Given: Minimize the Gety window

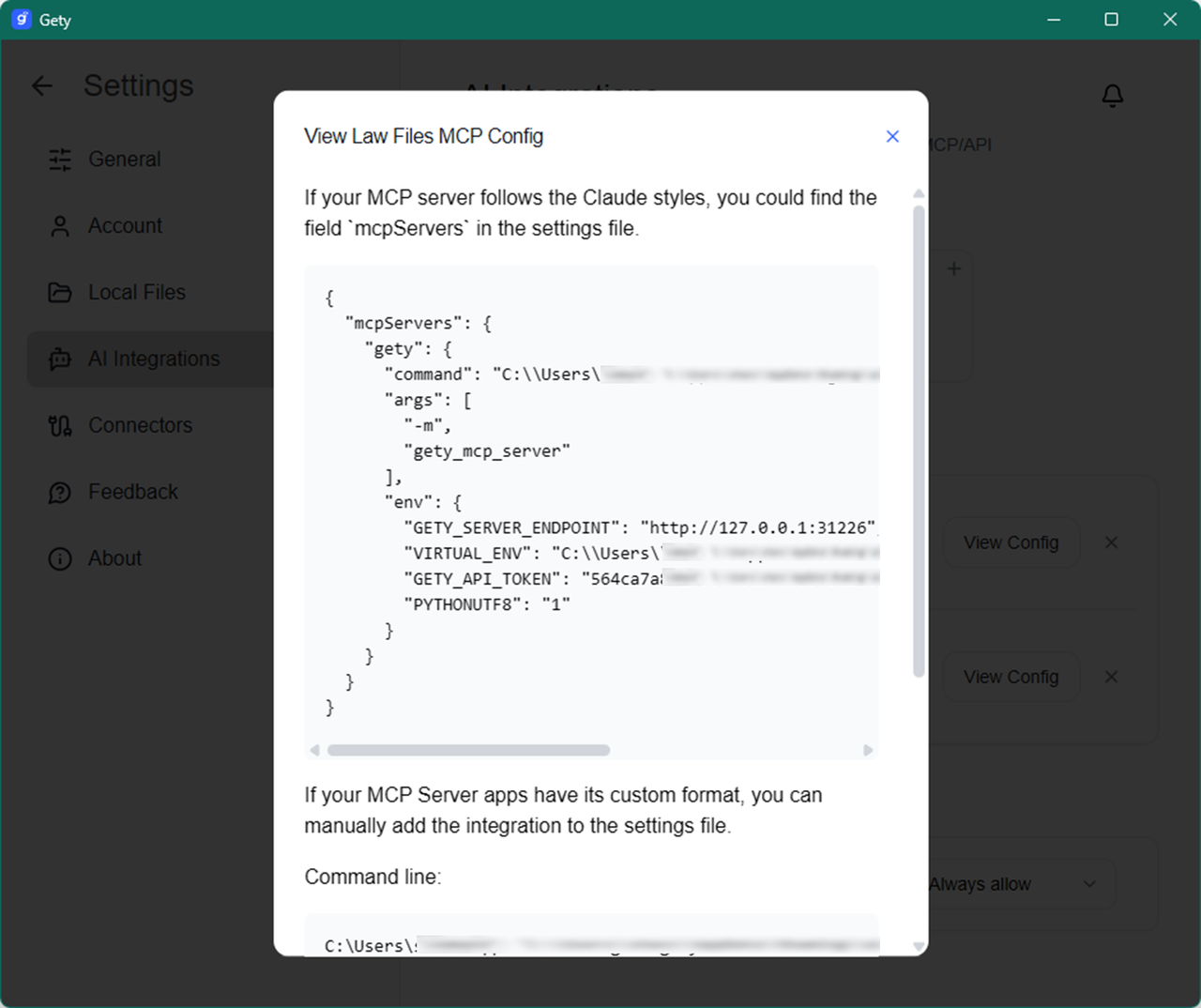Looking at the screenshot, I should [x=1054, y=20].
